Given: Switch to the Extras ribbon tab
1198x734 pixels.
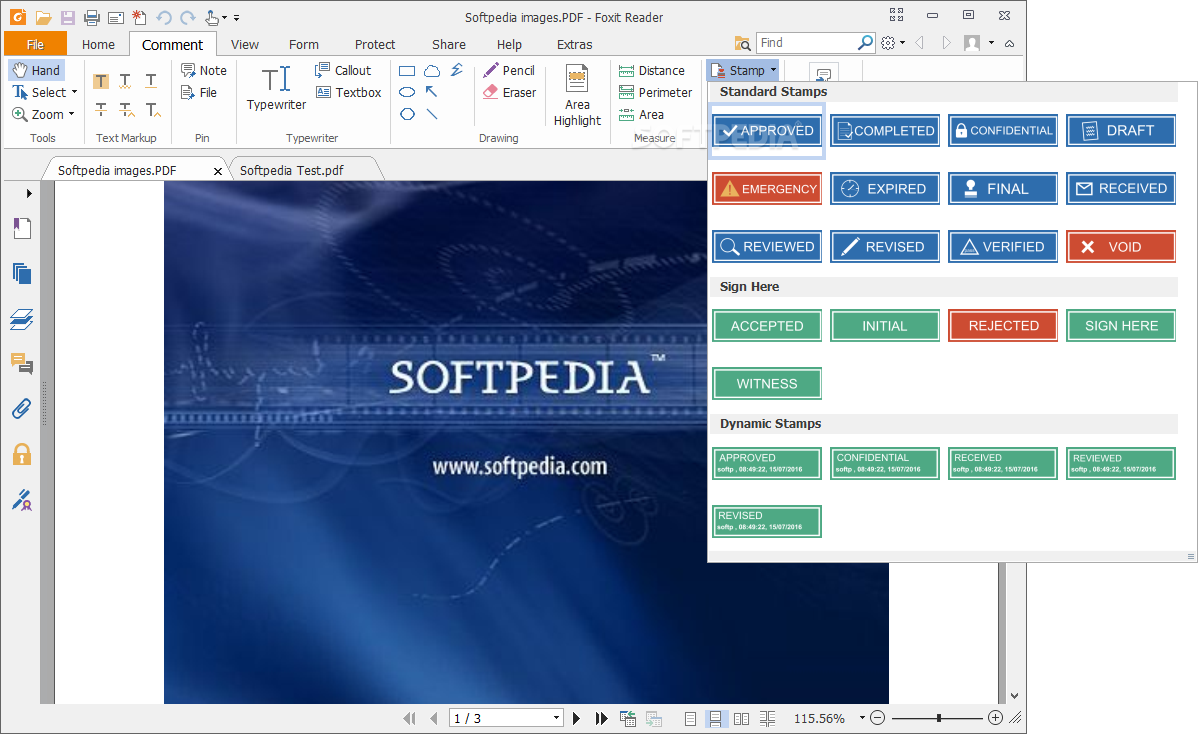Looking at the screenshot, I should [574, 44].
